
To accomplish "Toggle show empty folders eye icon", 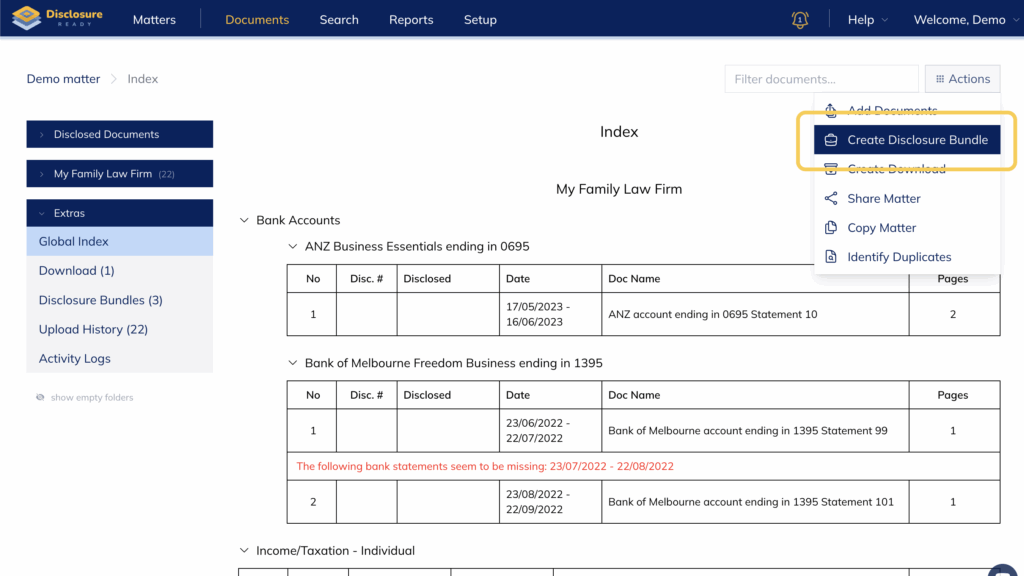I will point(41,397).
